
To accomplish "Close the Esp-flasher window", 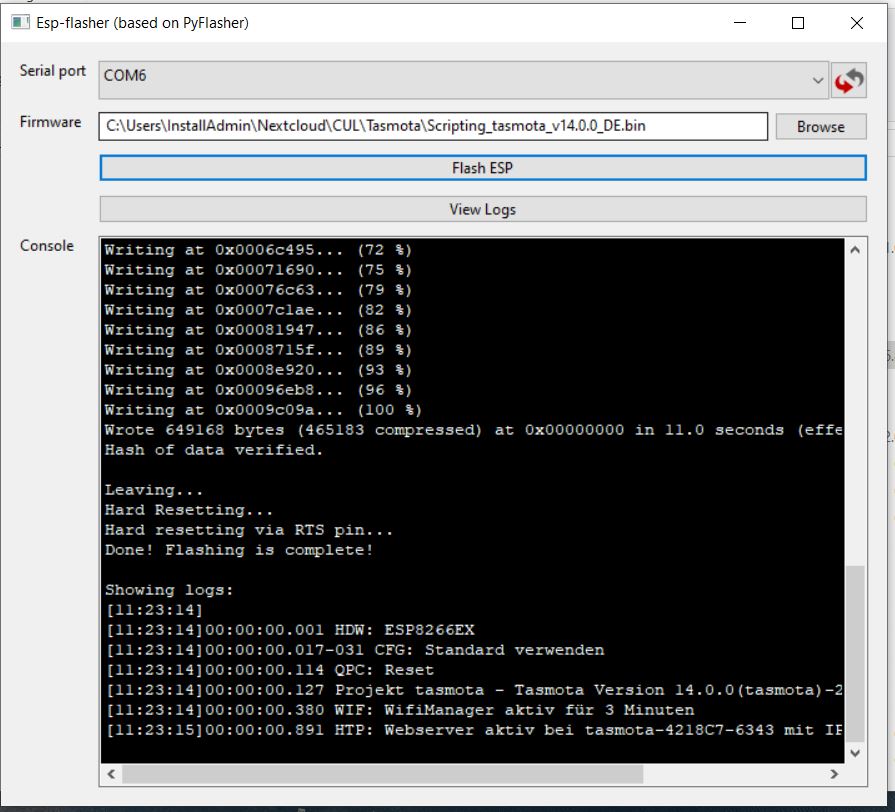I will pos(856,23).
